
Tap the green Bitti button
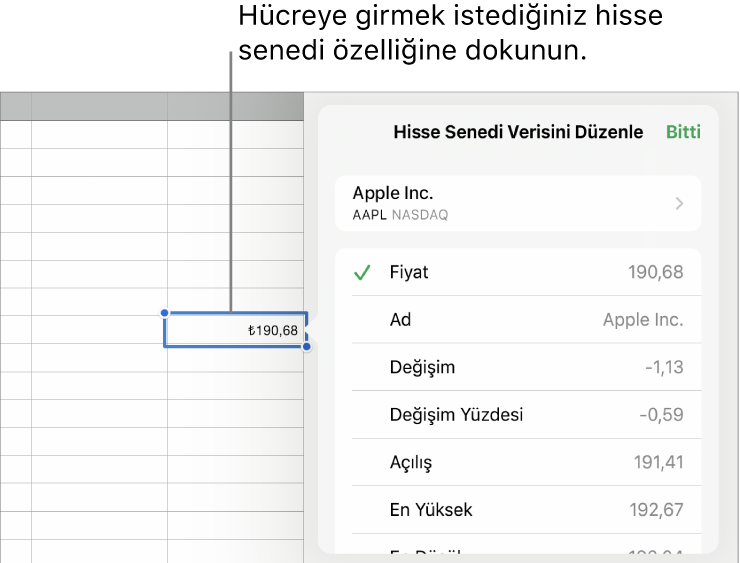683,132
